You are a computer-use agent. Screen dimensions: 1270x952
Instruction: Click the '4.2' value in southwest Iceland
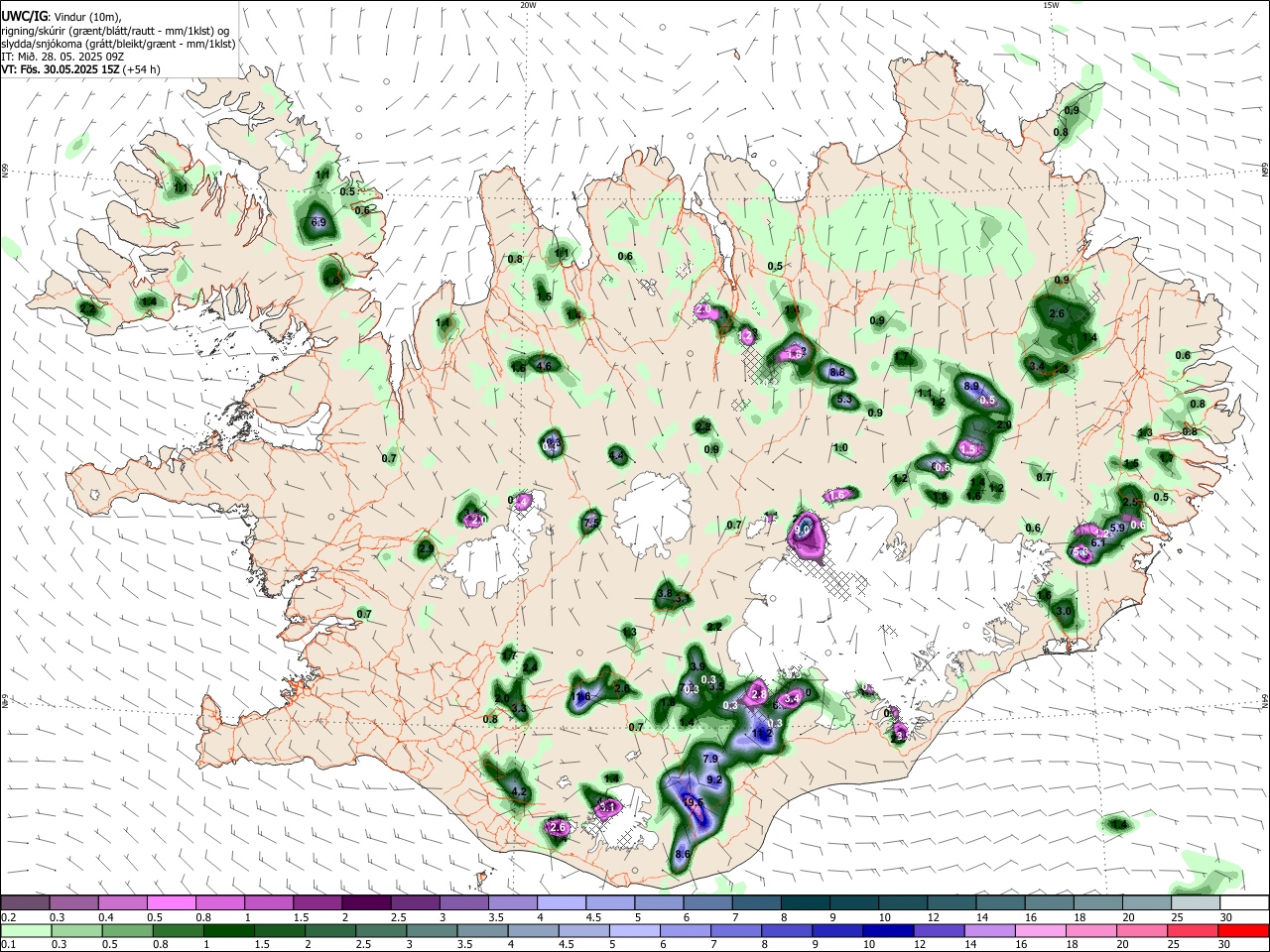pos(518,792)
